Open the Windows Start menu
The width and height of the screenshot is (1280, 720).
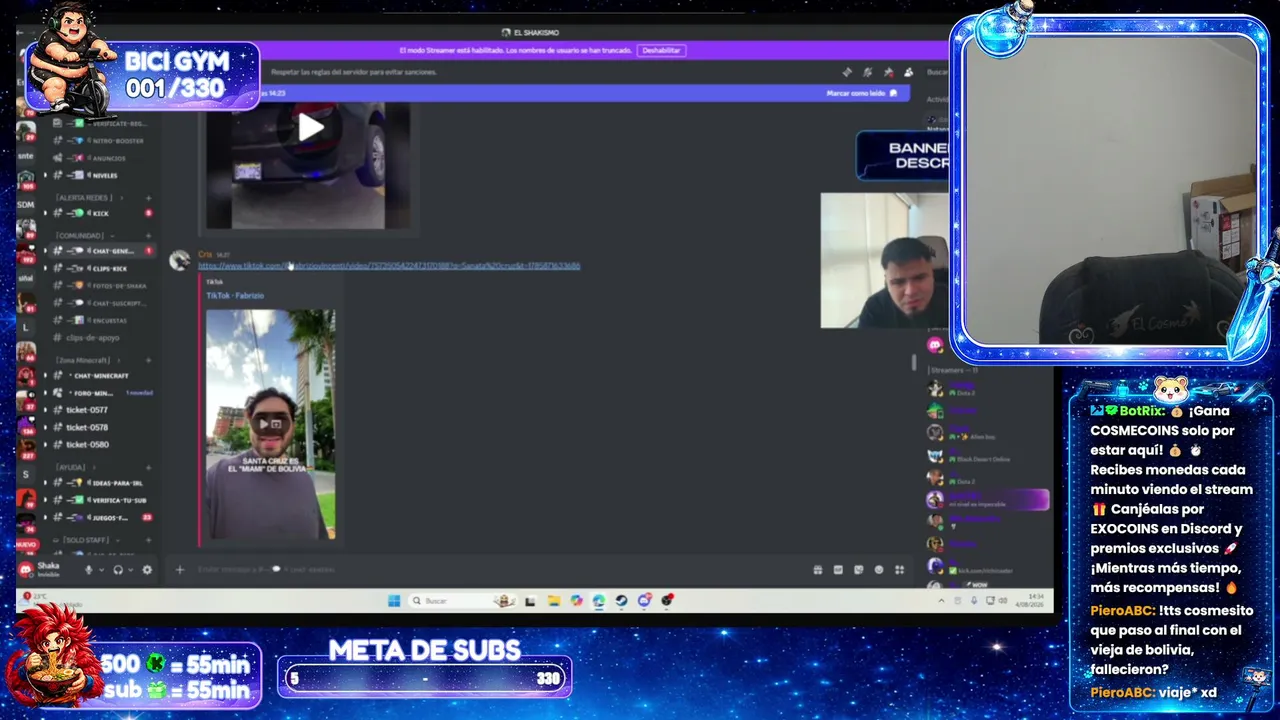coord(394,601)
